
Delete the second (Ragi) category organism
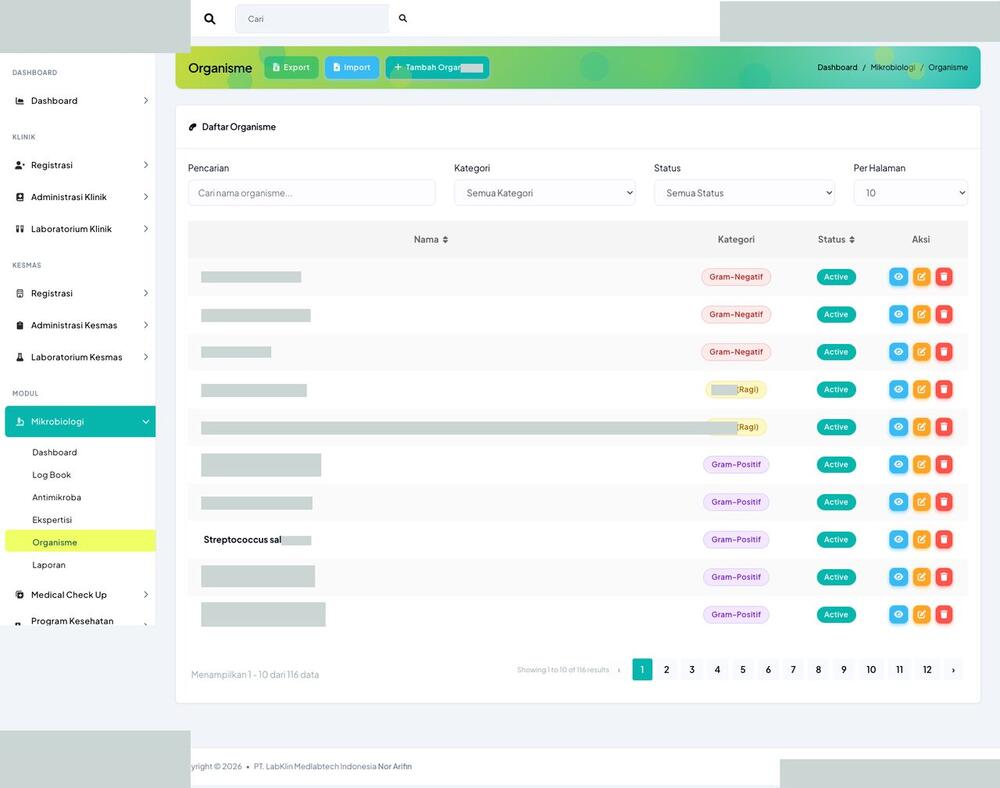pos(944,427)
